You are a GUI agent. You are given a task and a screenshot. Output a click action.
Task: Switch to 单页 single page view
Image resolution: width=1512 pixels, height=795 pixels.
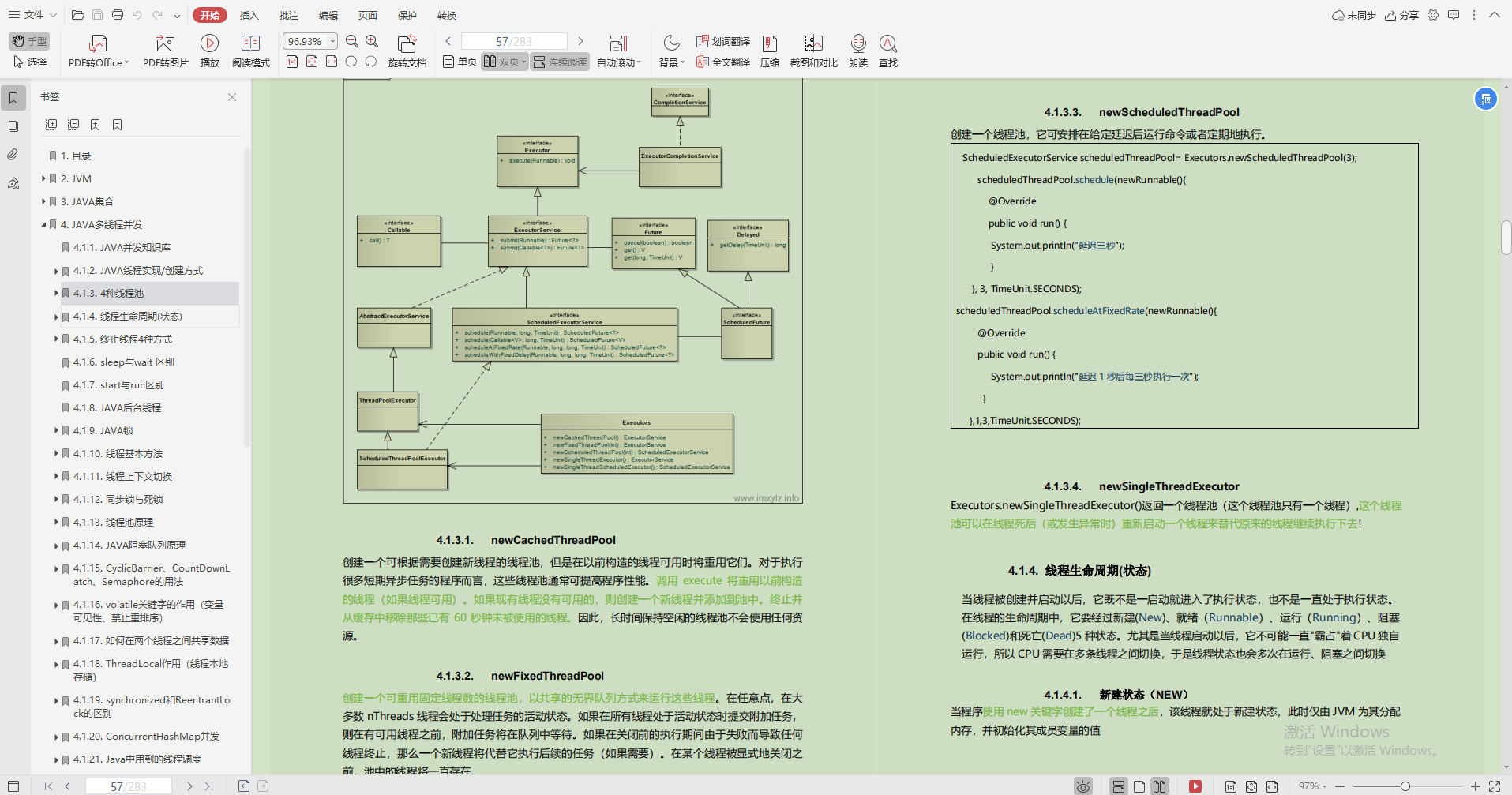tap(460, 62)
